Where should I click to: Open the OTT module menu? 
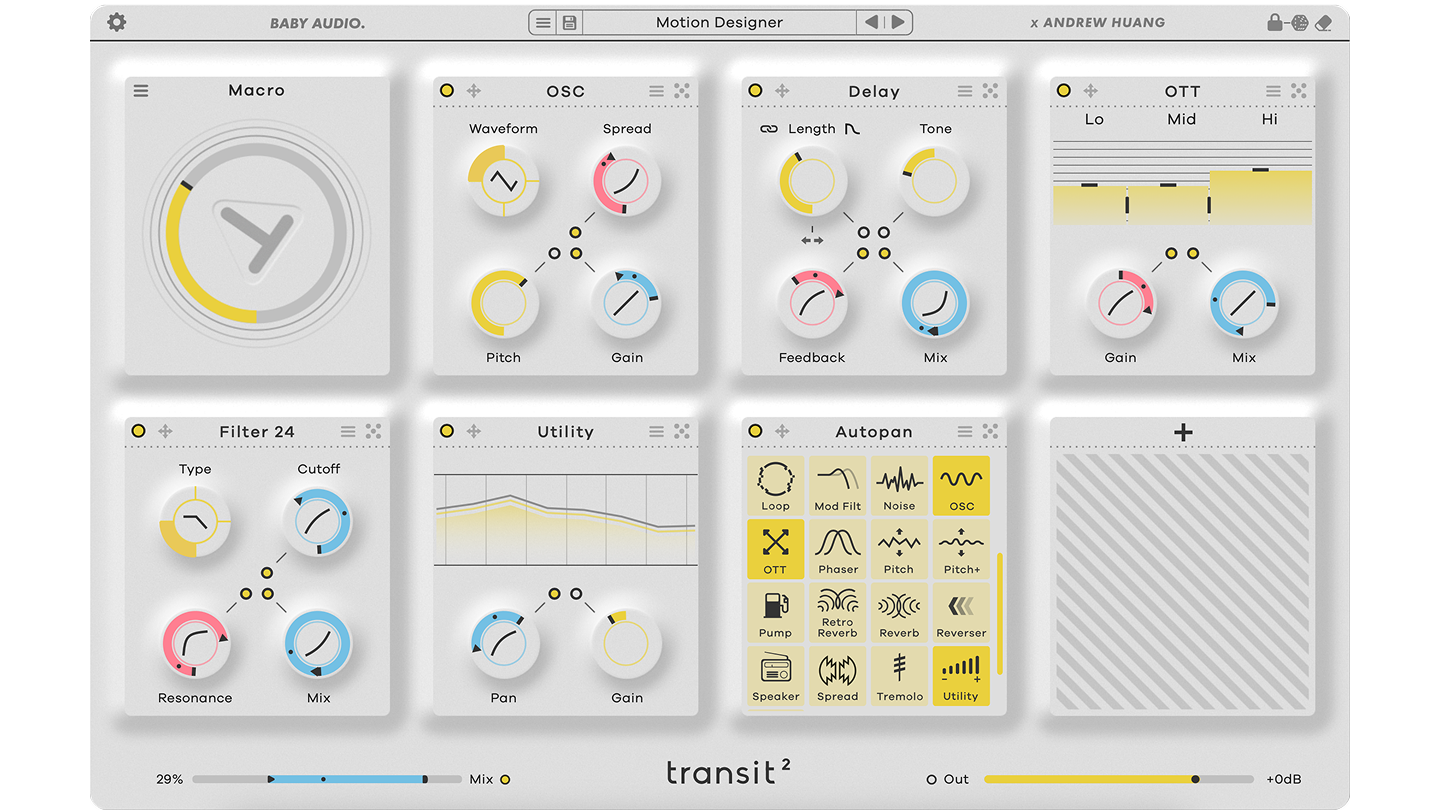pyautogui.click(x=1273, y=91)
